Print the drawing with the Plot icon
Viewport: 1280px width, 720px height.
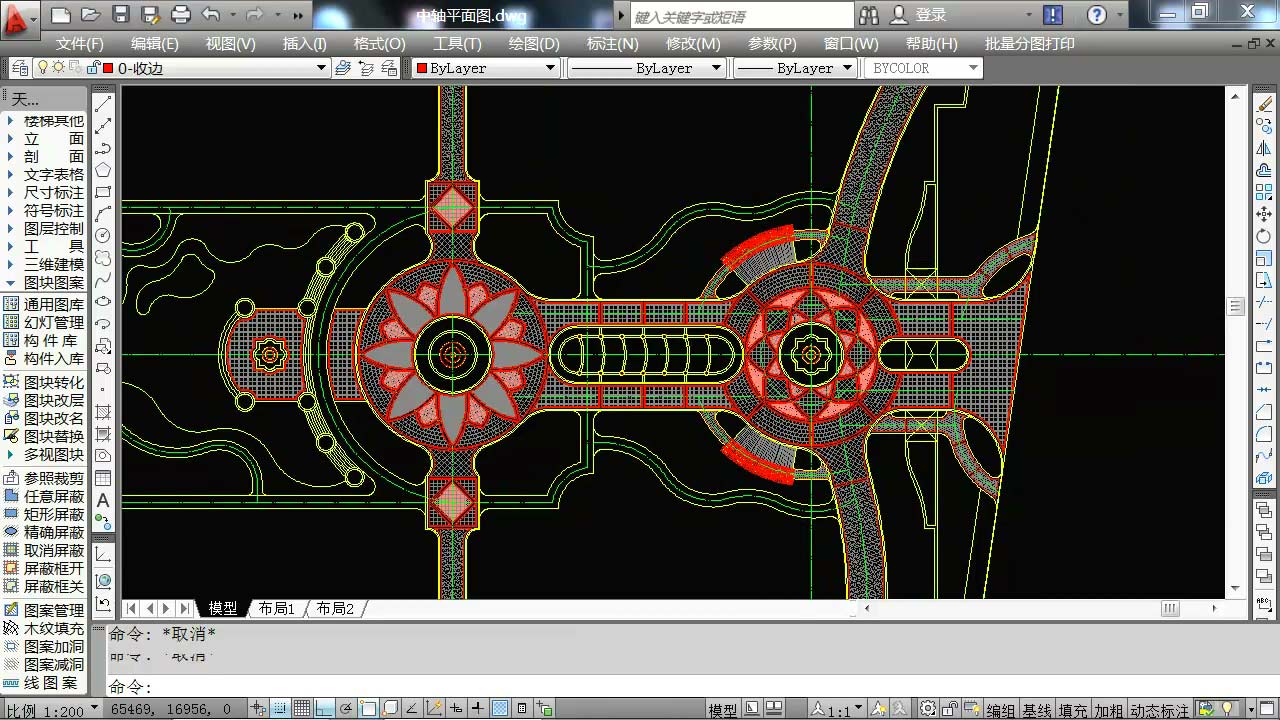[x=181, y=15]
